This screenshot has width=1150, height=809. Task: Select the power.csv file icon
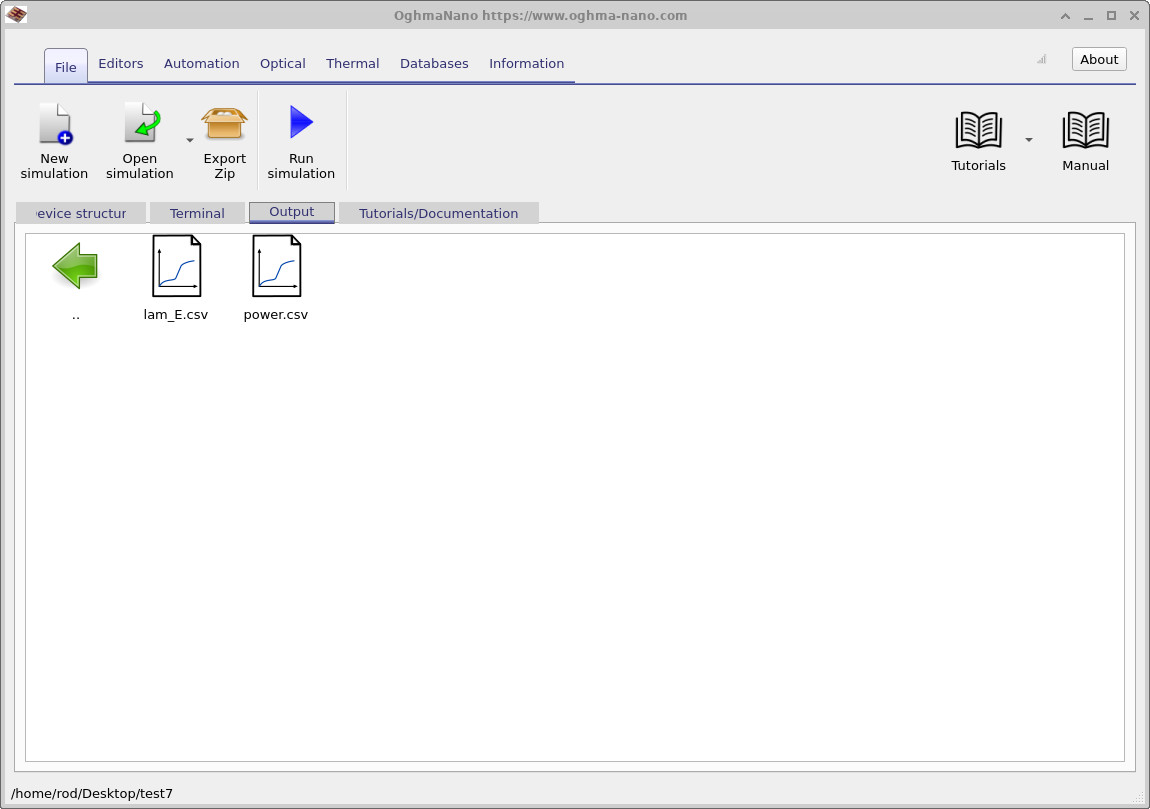pyautogui.click(x=276, y=266)
